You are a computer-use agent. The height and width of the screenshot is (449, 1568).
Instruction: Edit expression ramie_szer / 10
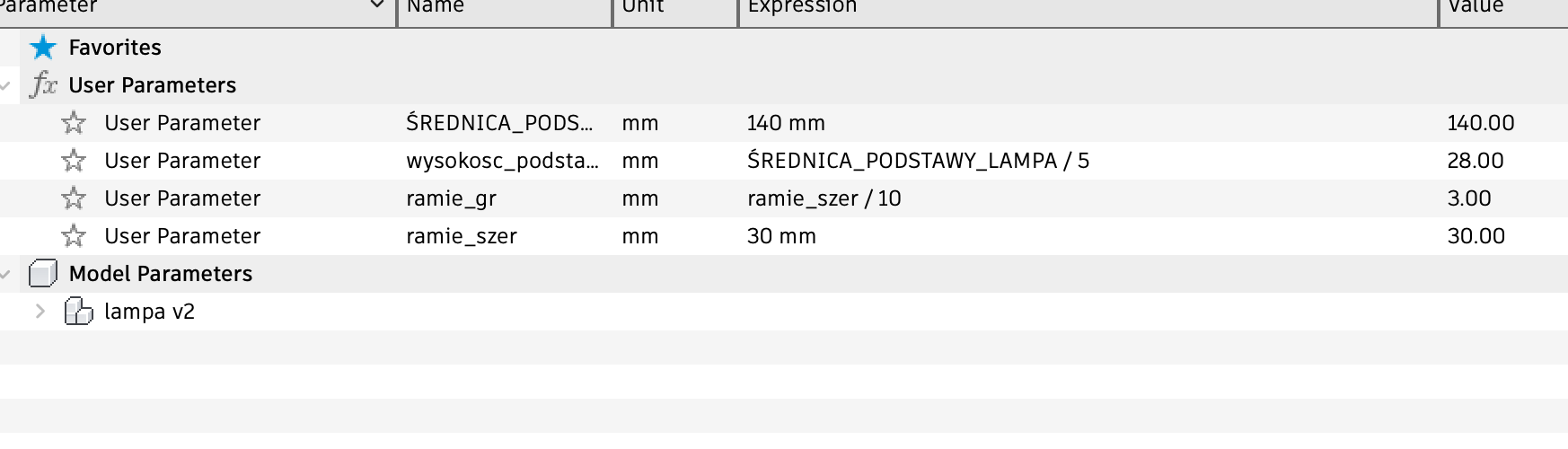tap(1088, 198)
